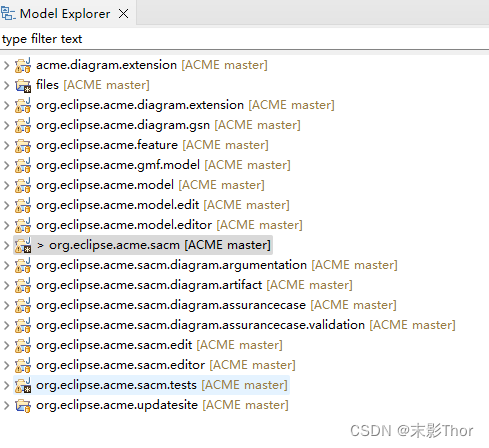The width and height of the screenshot is (489, 448).
Task: Expand org.eclipse.acme.sacm.editor tree node
Action: [6, 365]
